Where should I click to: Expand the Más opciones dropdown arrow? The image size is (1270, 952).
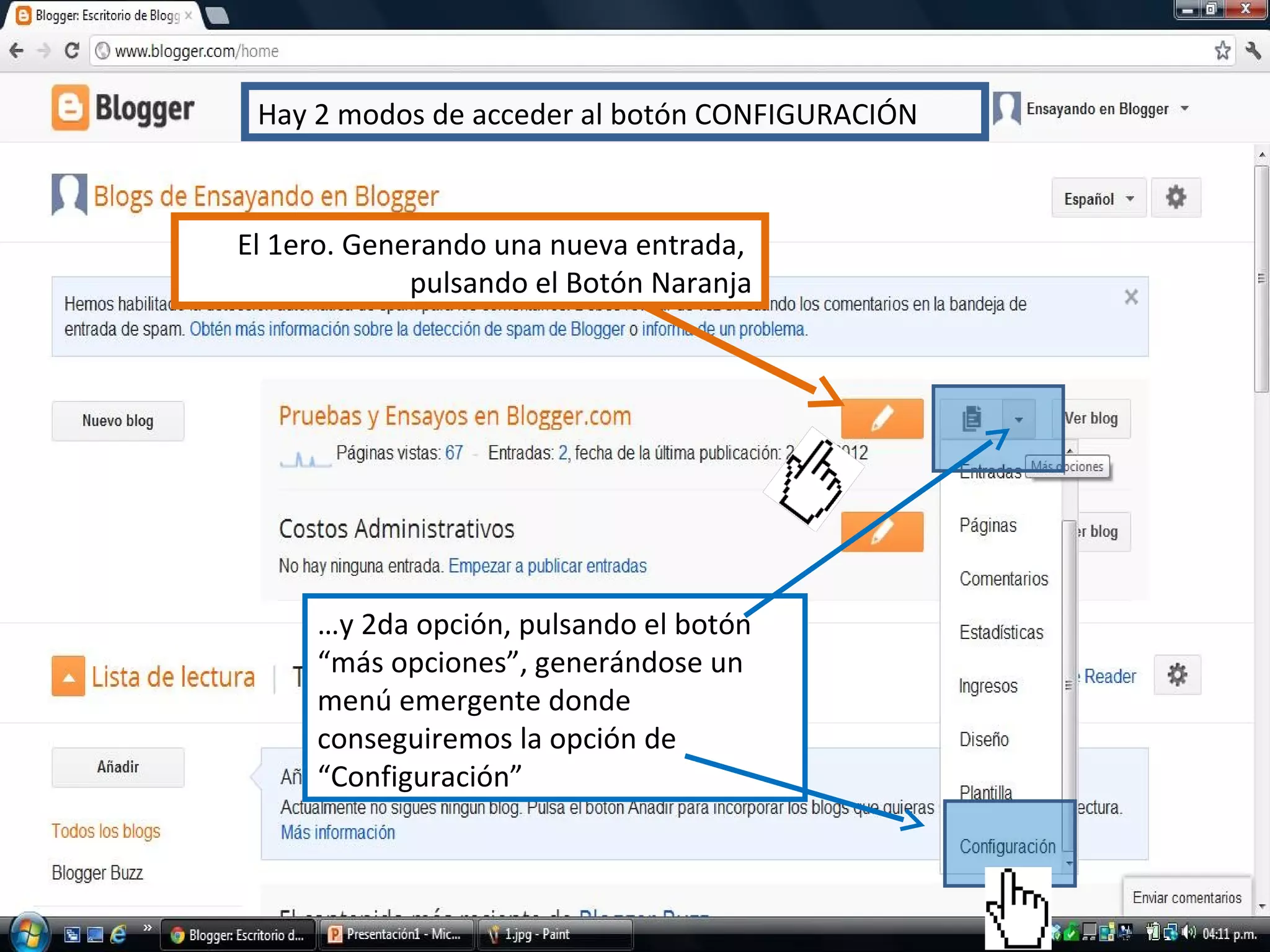(1018, 420)
